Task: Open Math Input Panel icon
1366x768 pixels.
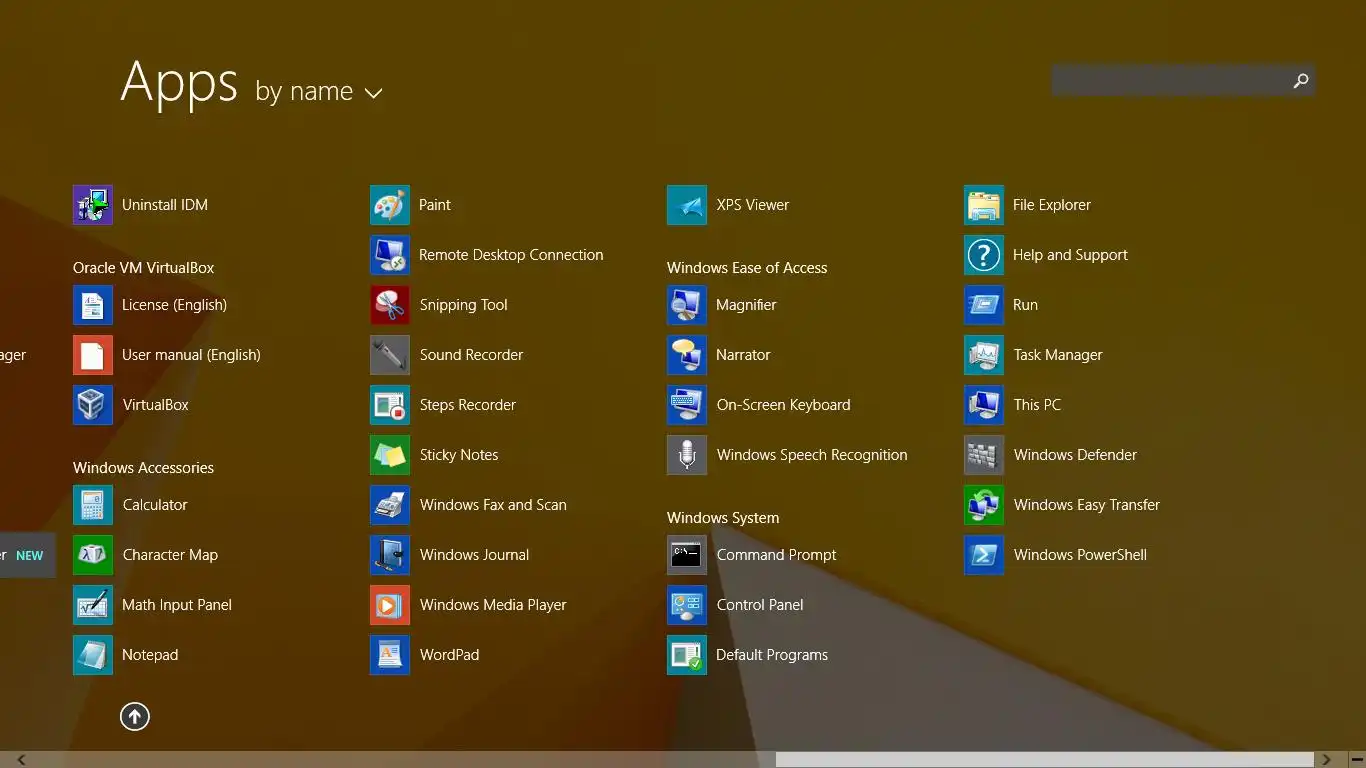Action: [93, 605]
